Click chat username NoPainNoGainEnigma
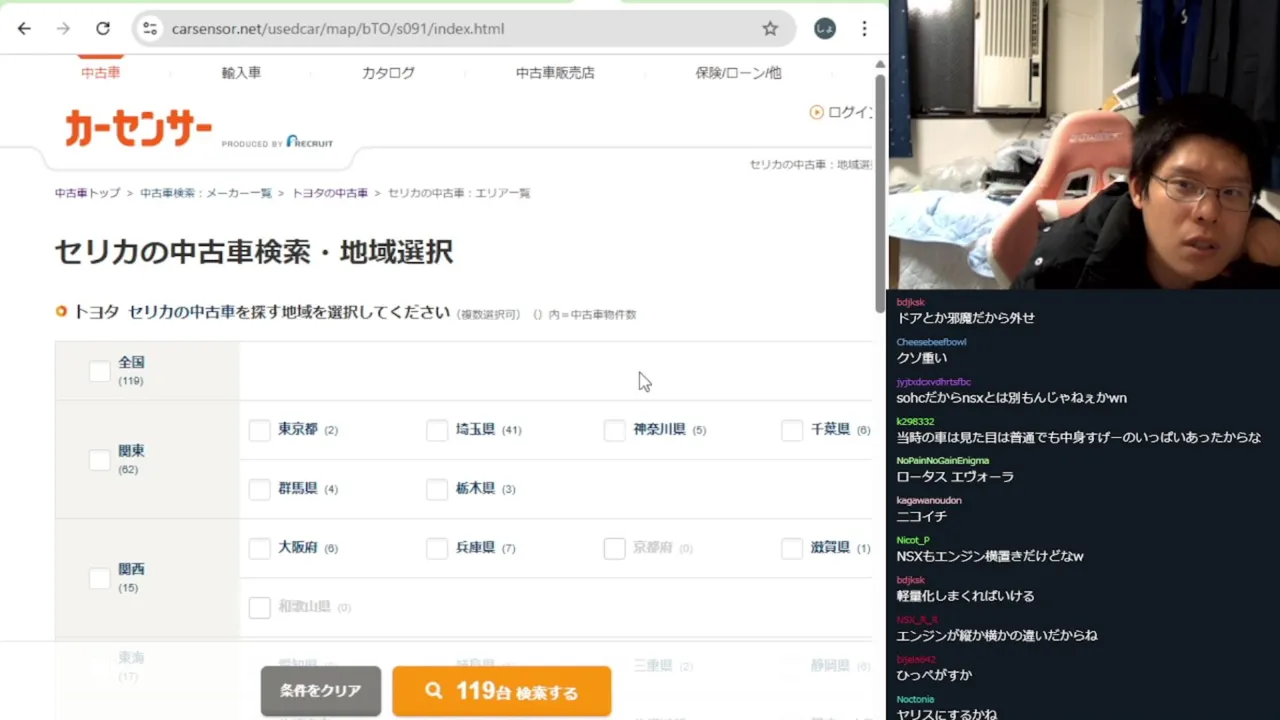1280x720 pixels. pos(943,461)
